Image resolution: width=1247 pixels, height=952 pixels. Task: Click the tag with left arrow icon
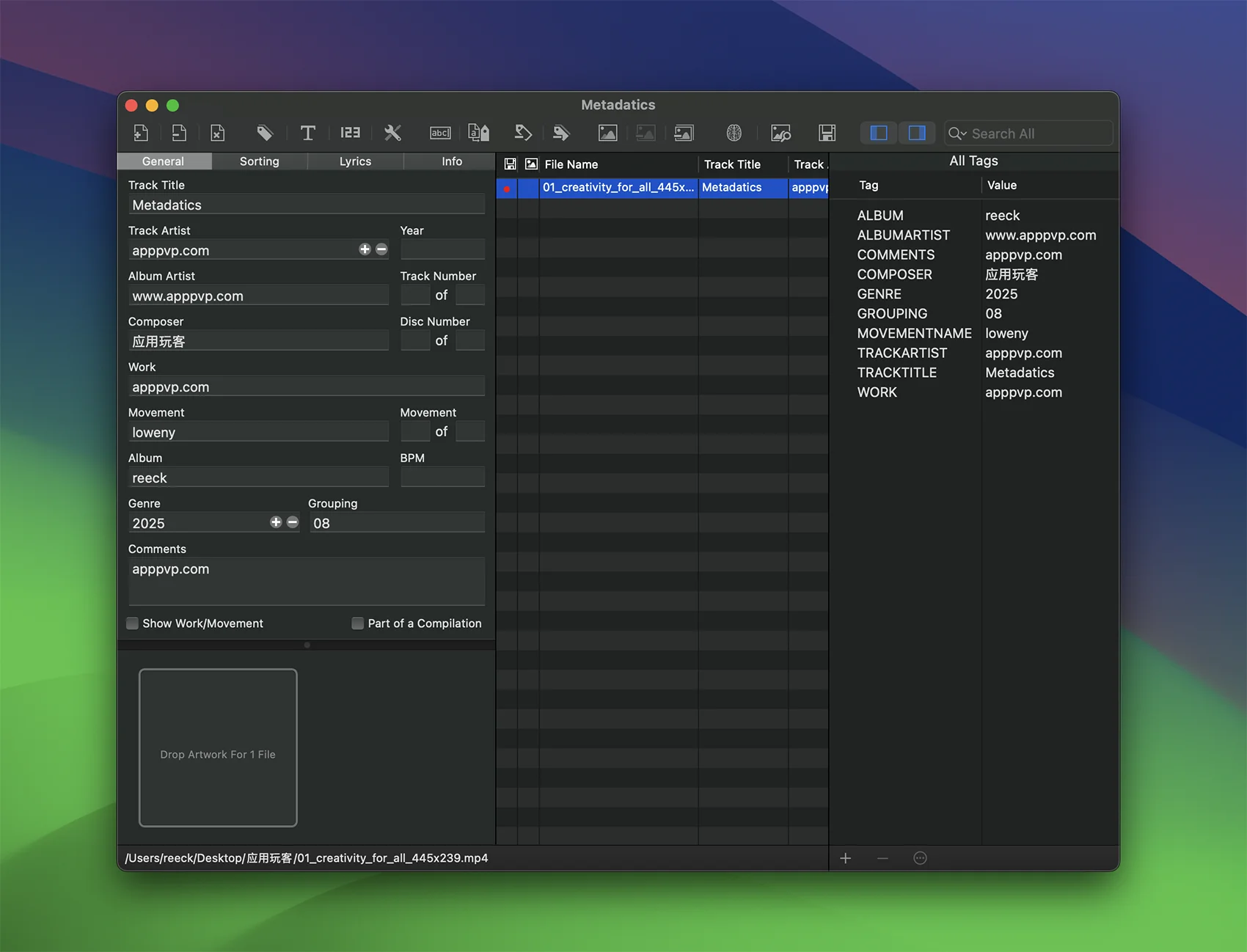coord(523,133)
